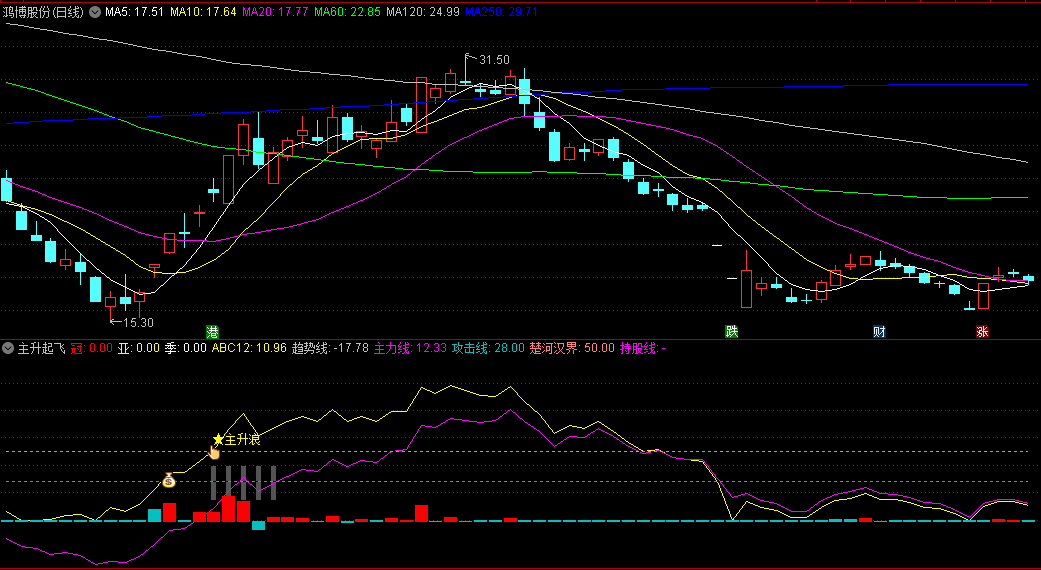Select the MA5 moving average label

tap(134, 12)
